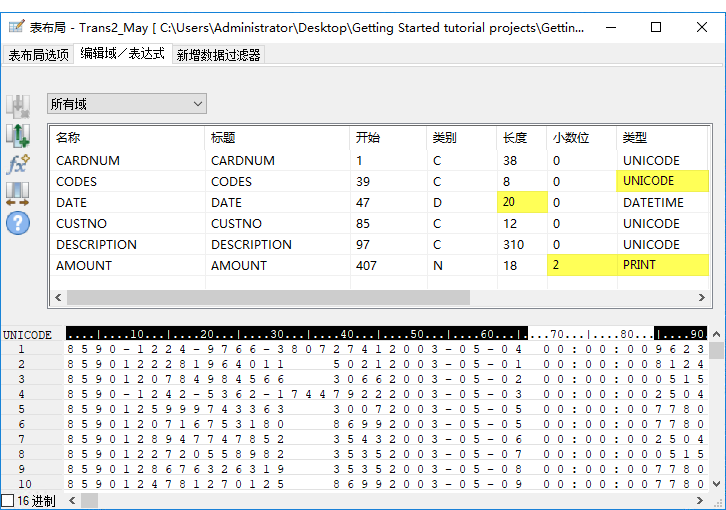726x510 pixels.
Task: Click the delete field icon in sidebar
Action: [x=18, y=105]
